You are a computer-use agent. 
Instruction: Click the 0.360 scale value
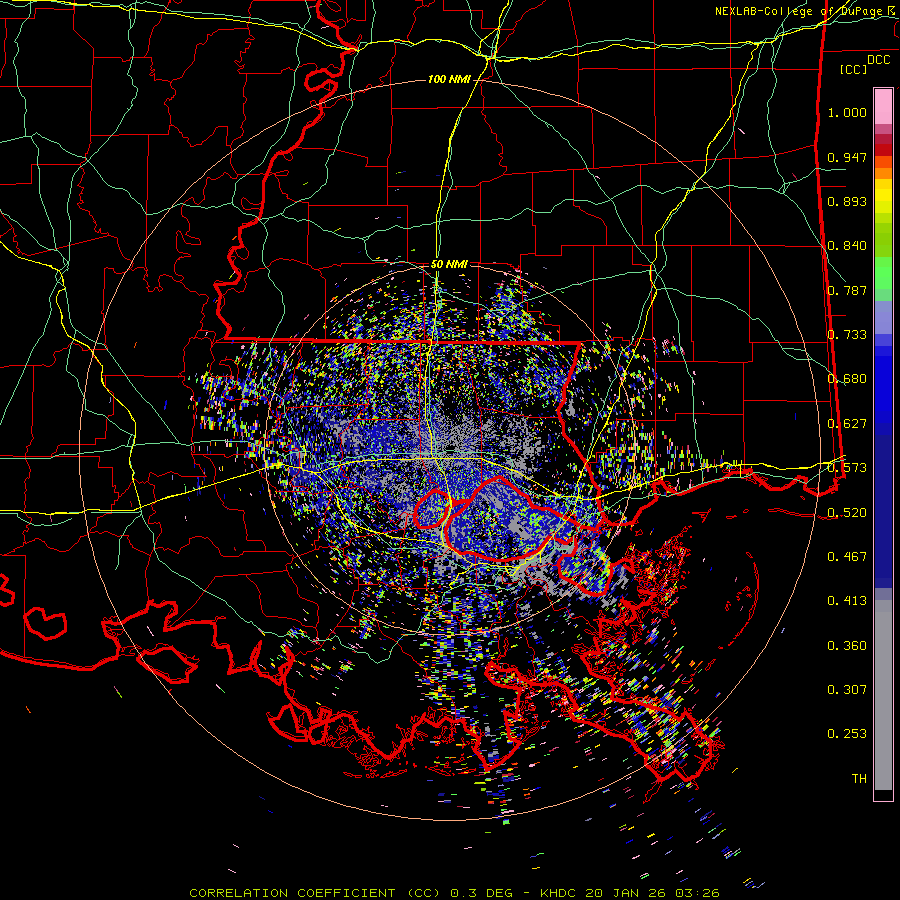(847, 646)
